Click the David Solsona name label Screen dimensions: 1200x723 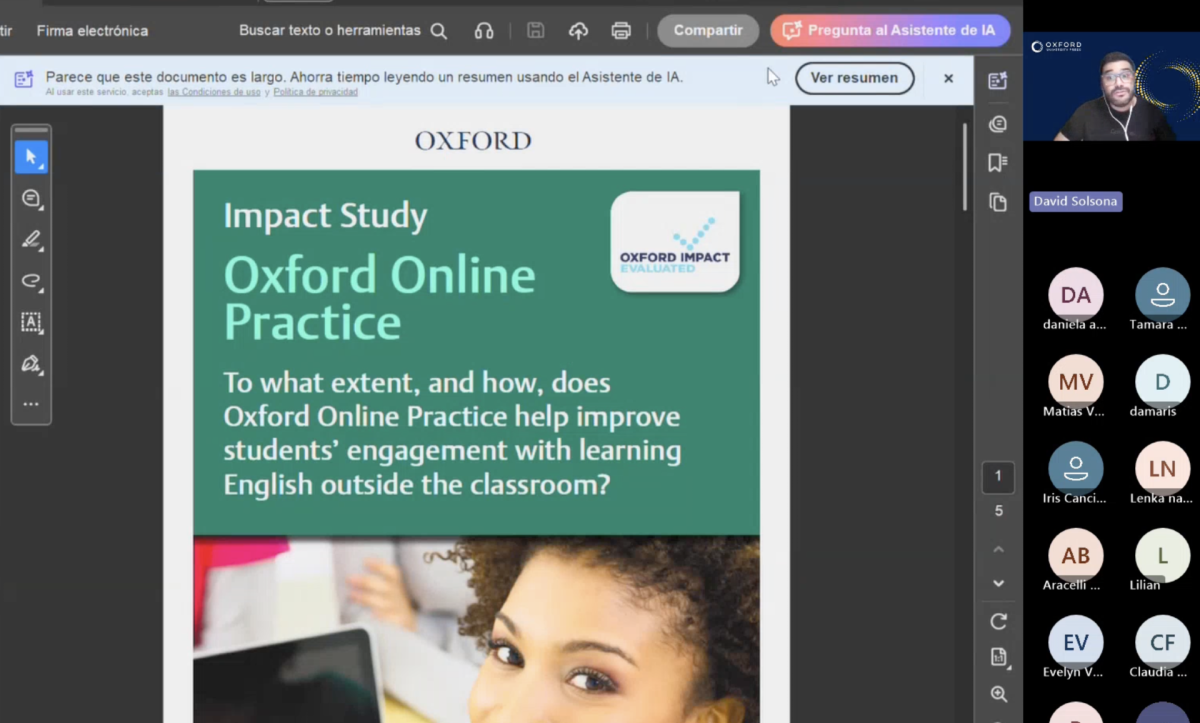(x=1075, y=201)
